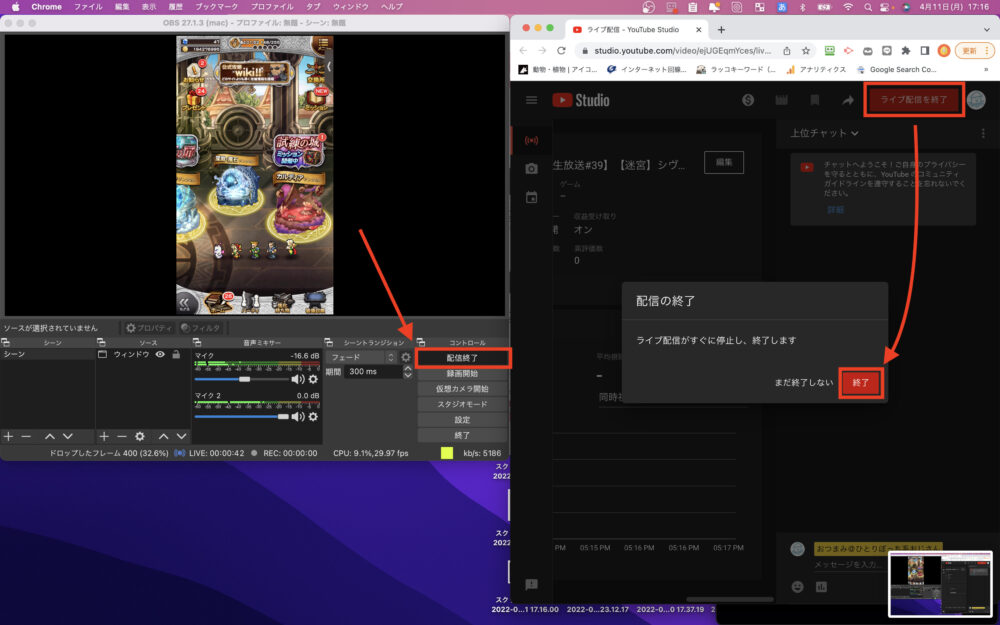Open the feedback icon in sidebar bottom
The width and height of the screenshot is (1000, 625).
(x=531, y=584)
